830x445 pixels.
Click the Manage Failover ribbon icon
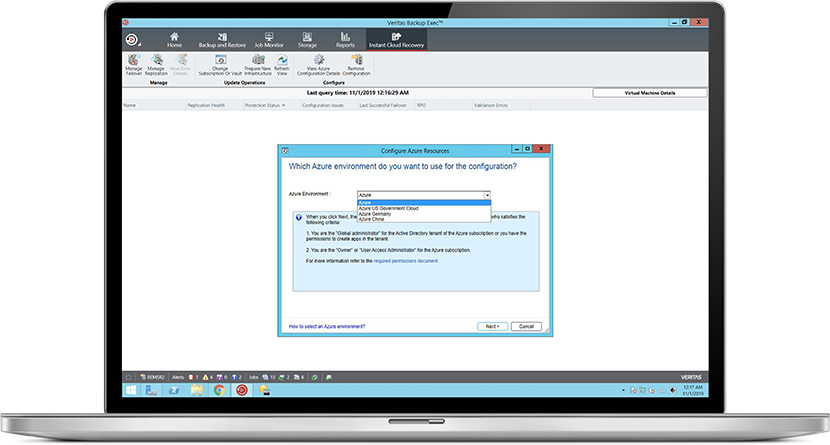tap(133, 65)
